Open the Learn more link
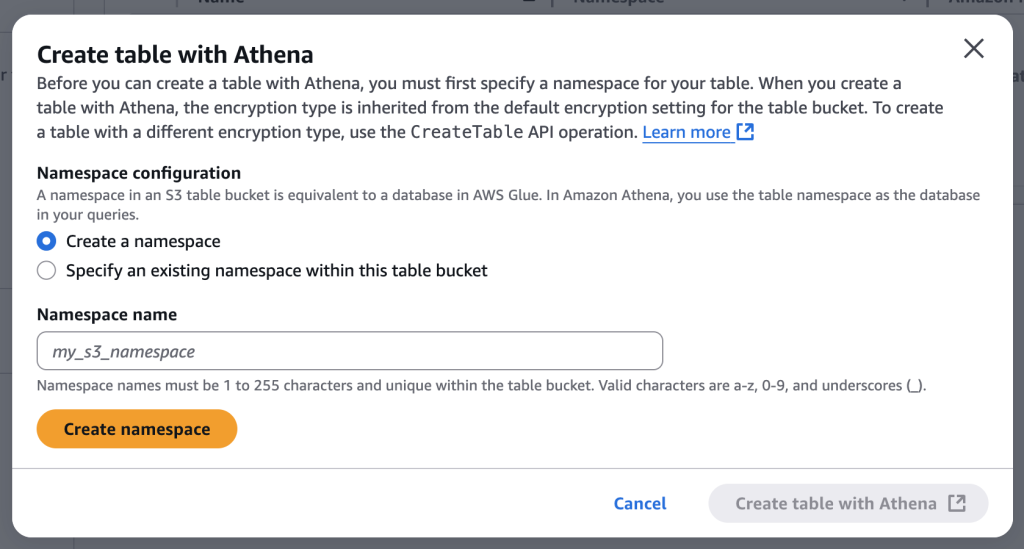 [686, 132]
